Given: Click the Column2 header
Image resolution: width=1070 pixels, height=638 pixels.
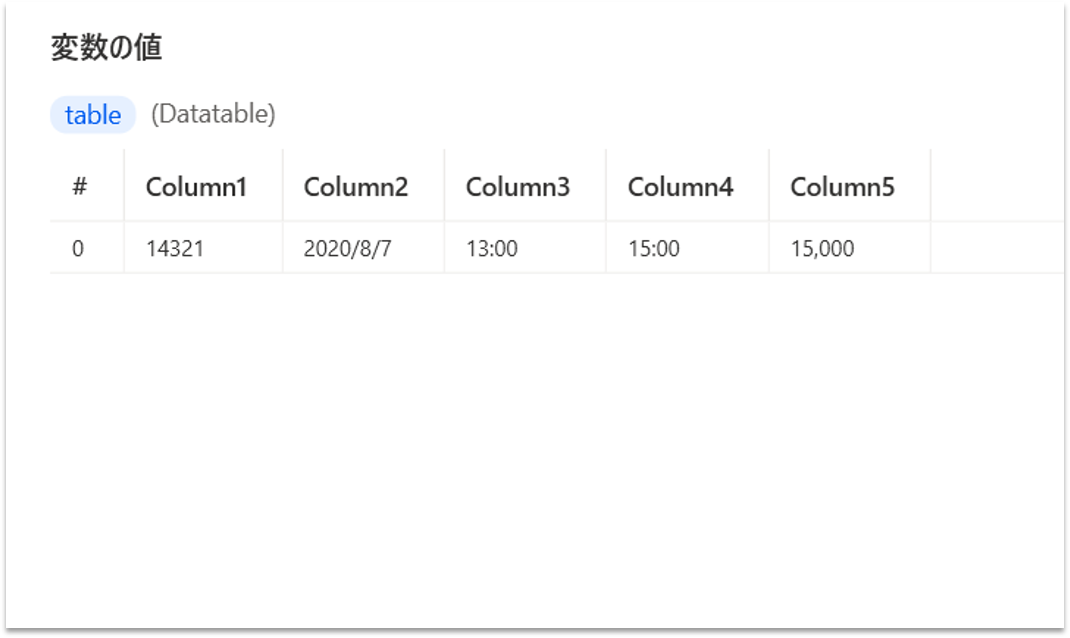Looking at the screenshot, I should pos(356,187).
